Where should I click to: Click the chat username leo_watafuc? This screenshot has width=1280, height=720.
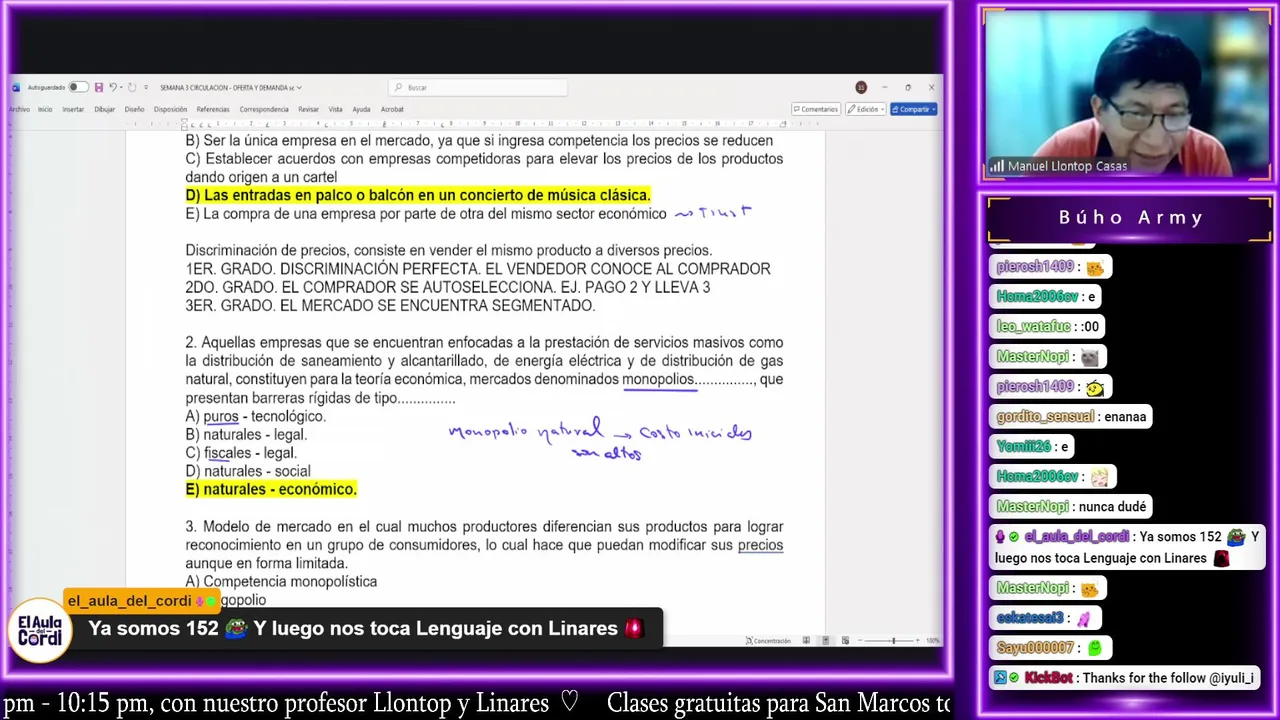[1033, 327]
